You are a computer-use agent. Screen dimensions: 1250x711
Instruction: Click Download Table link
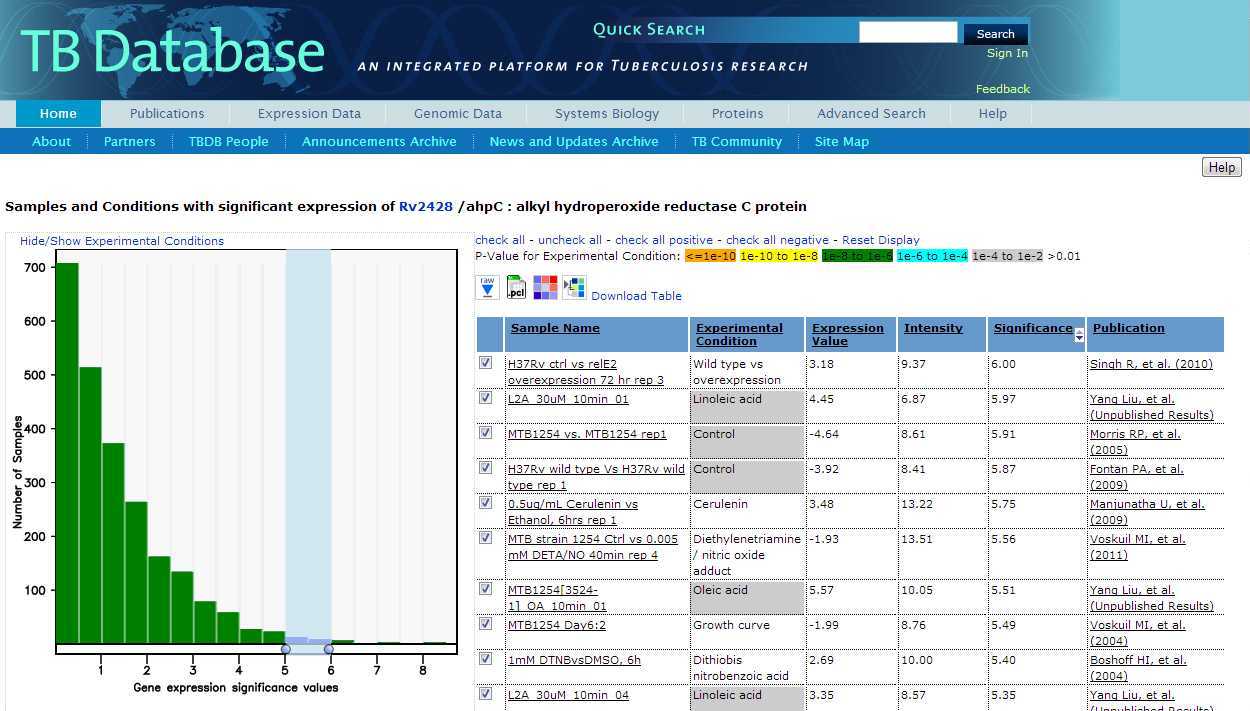click(636, 296)
